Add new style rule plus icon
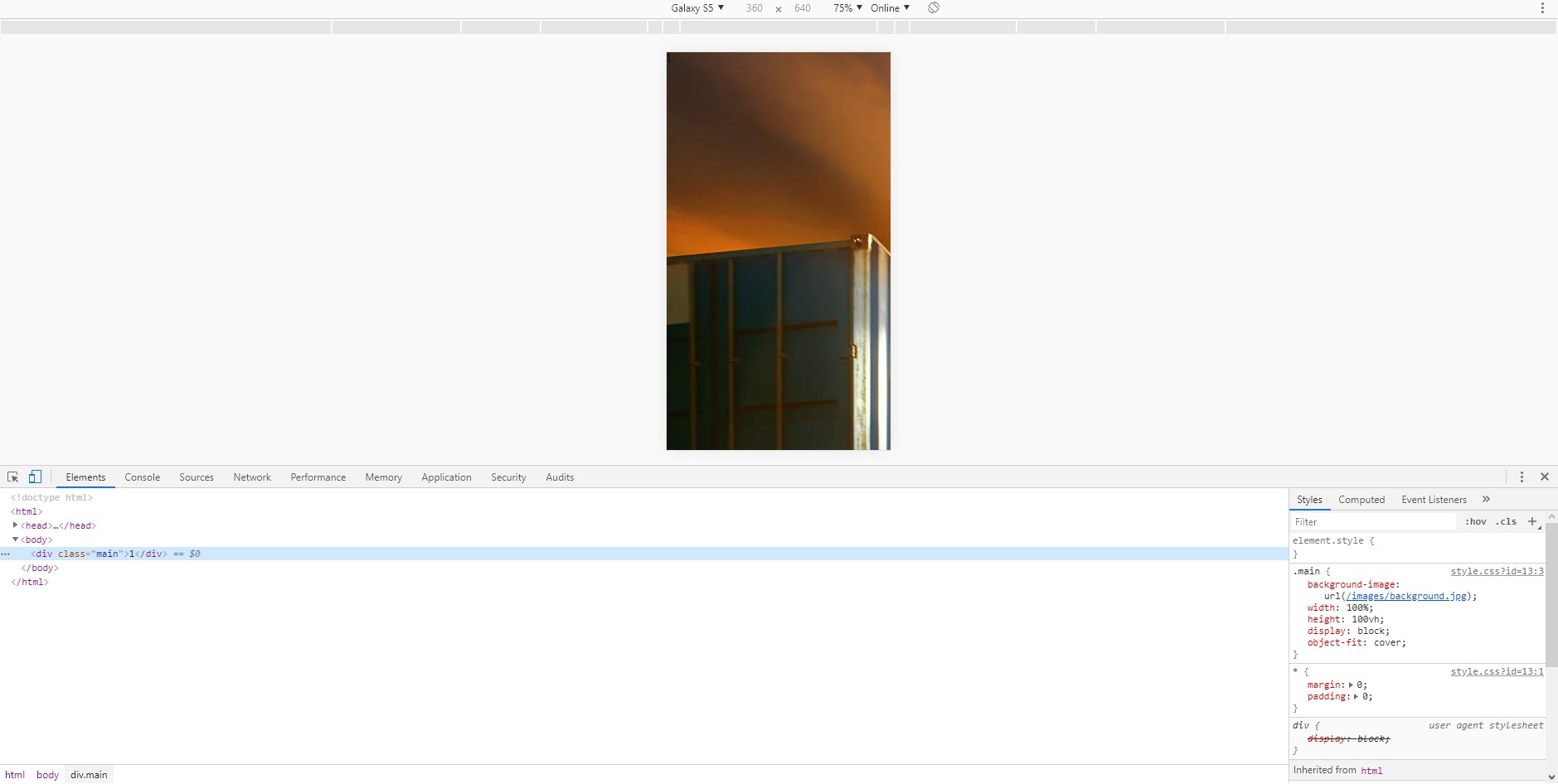The image size is (1558, 784). point(1532,521)
